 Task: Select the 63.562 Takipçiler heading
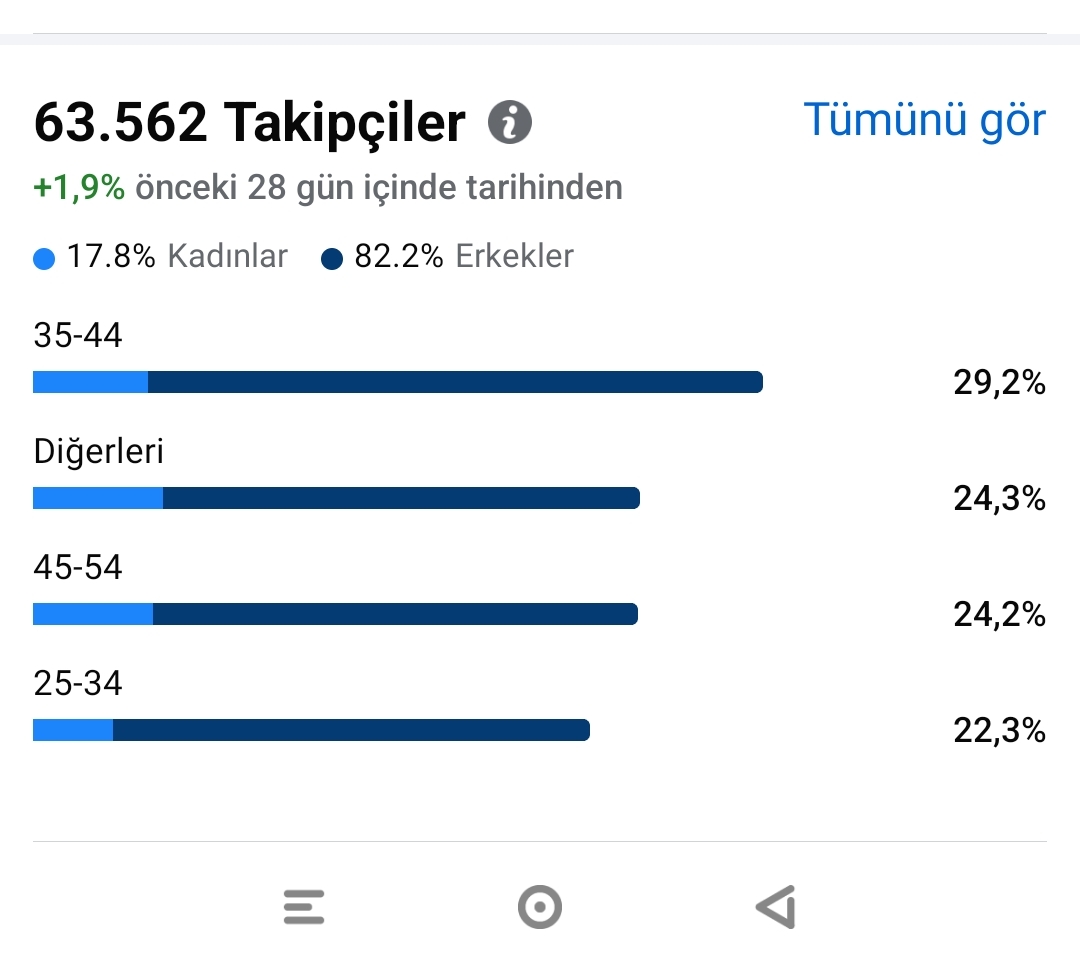pyautogui.click(x=249, y=123)
